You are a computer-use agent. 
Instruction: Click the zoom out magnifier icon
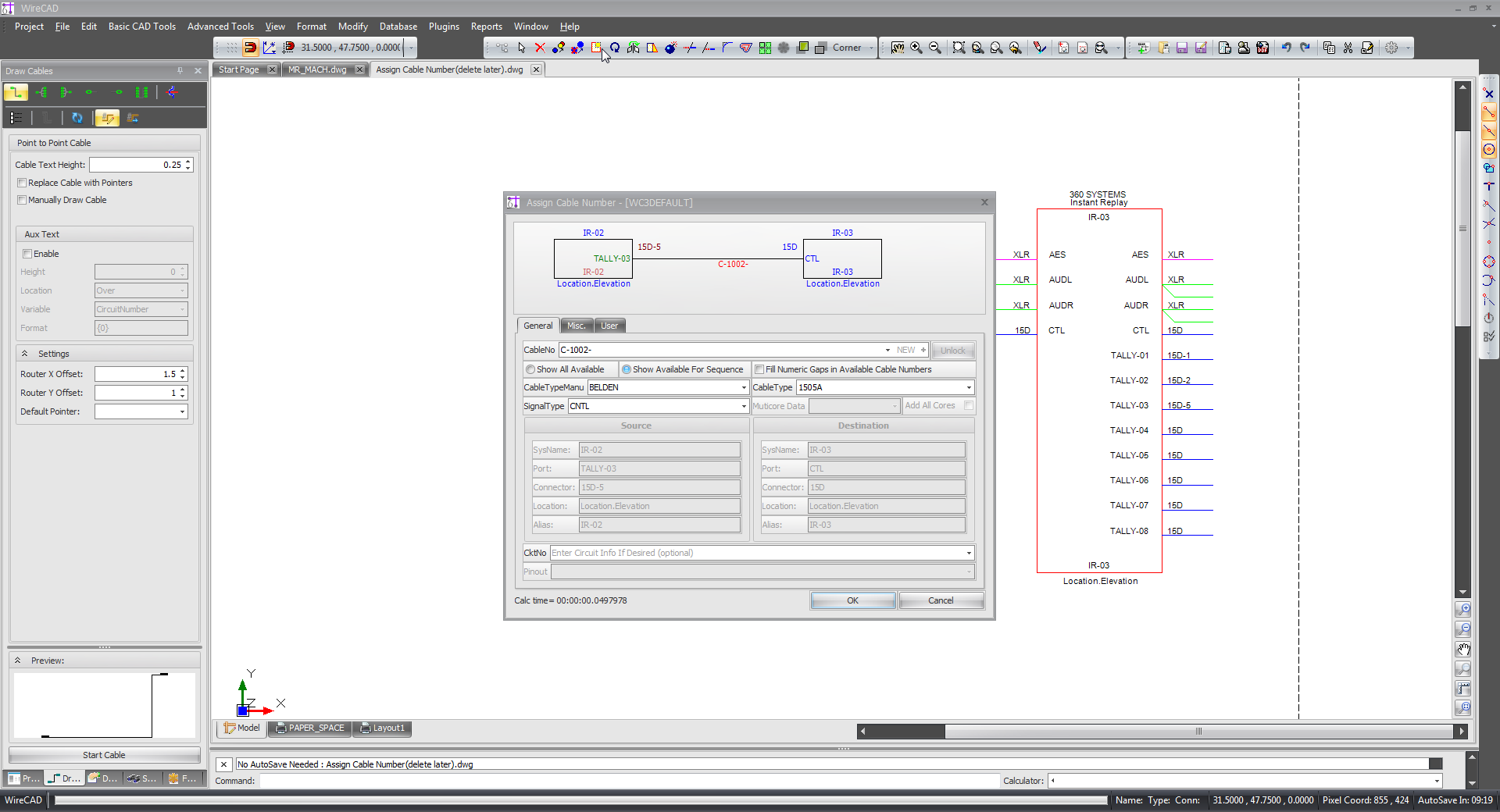935,48
